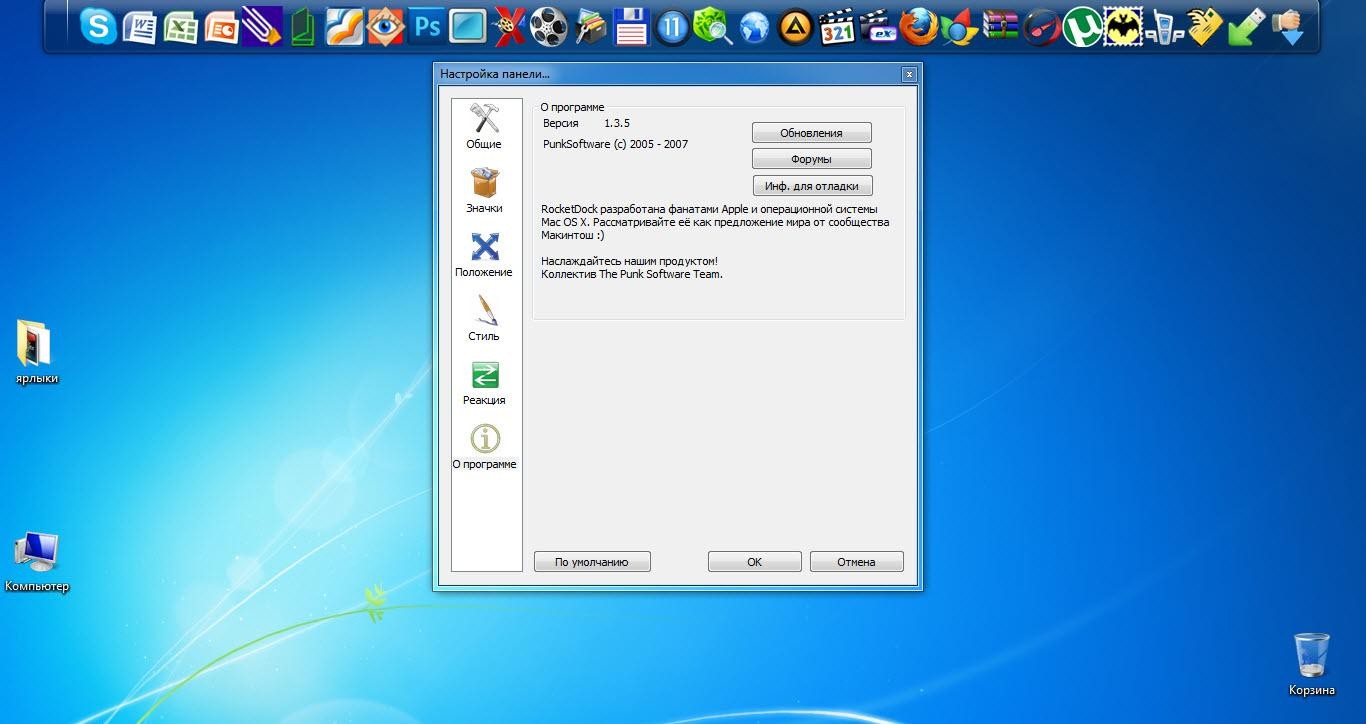Launch Photoshop from the dock

[x=426, y=27]
